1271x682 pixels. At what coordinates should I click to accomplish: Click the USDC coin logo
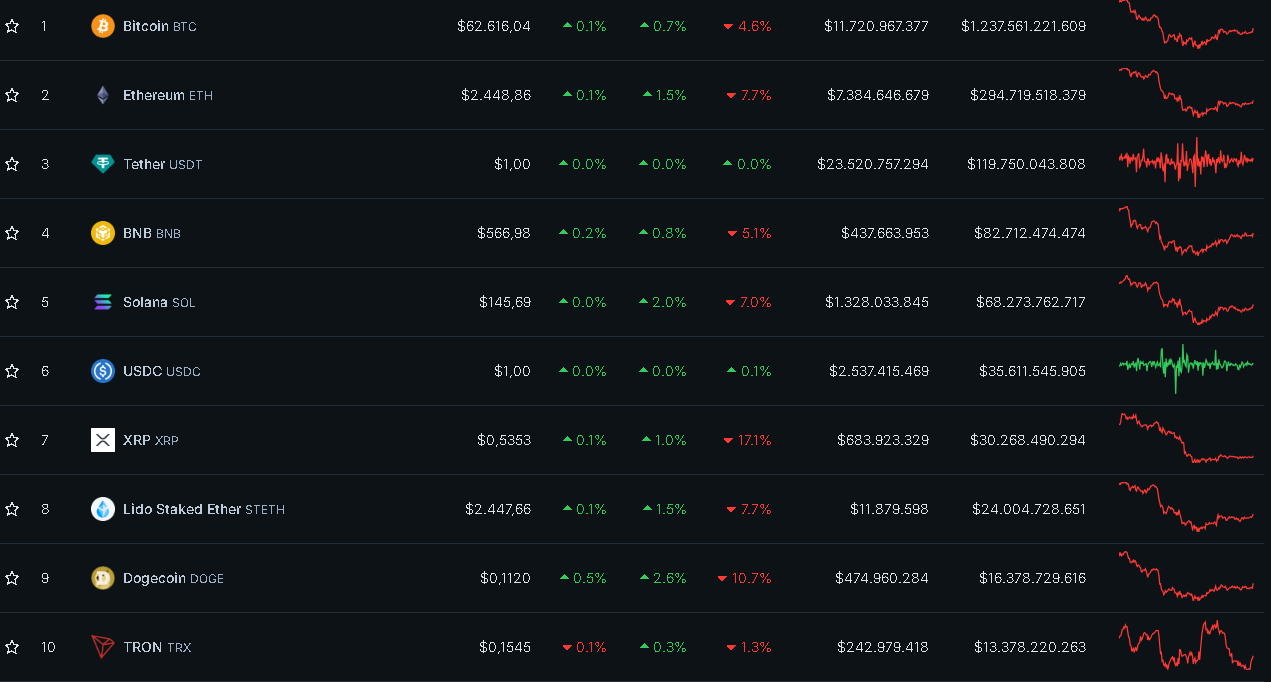(x=103, y=371)
